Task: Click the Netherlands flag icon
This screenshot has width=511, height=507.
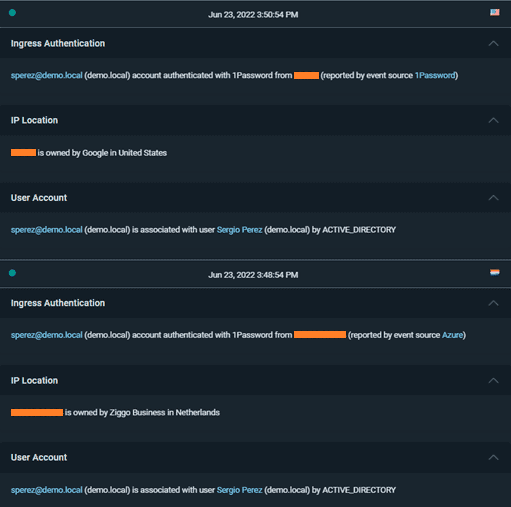Action: point(495,273)
